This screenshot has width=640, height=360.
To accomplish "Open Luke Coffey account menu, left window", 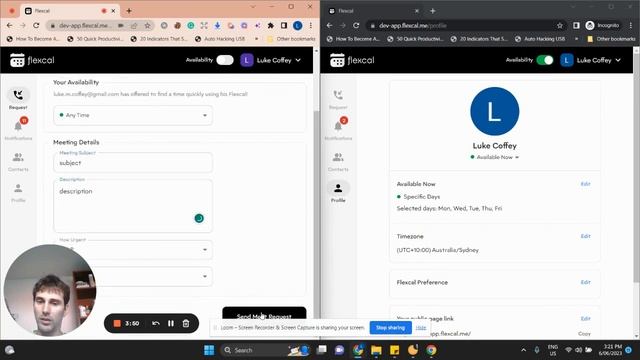I will tap(271, 60).
